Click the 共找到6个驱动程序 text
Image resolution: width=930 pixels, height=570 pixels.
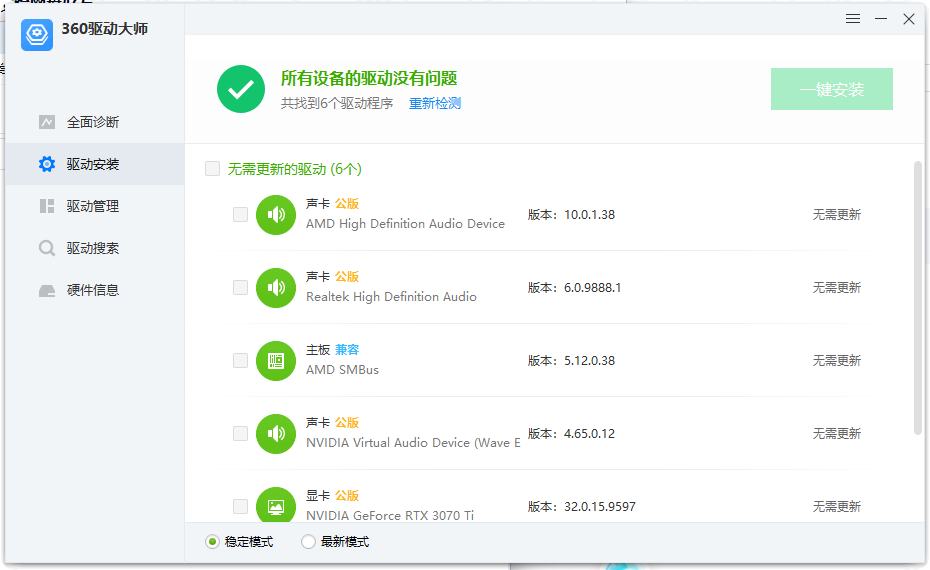[336, 103]
